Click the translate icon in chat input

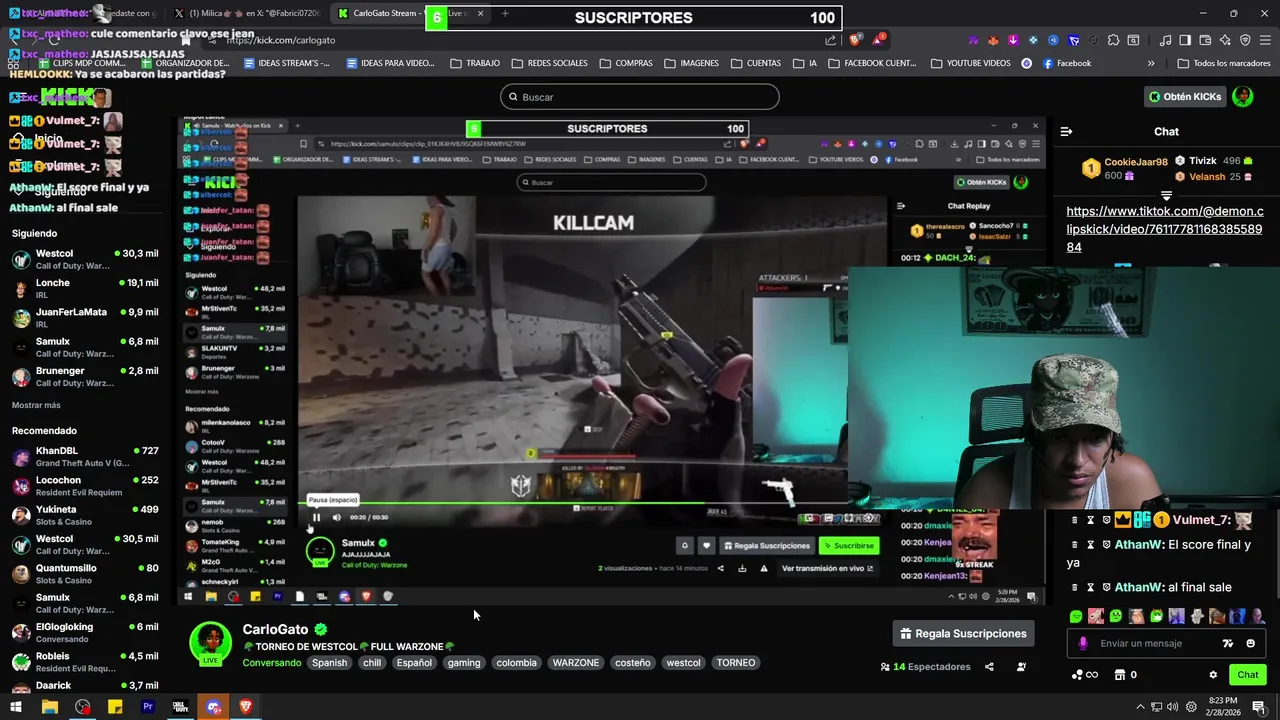[x=1228, y=643]
